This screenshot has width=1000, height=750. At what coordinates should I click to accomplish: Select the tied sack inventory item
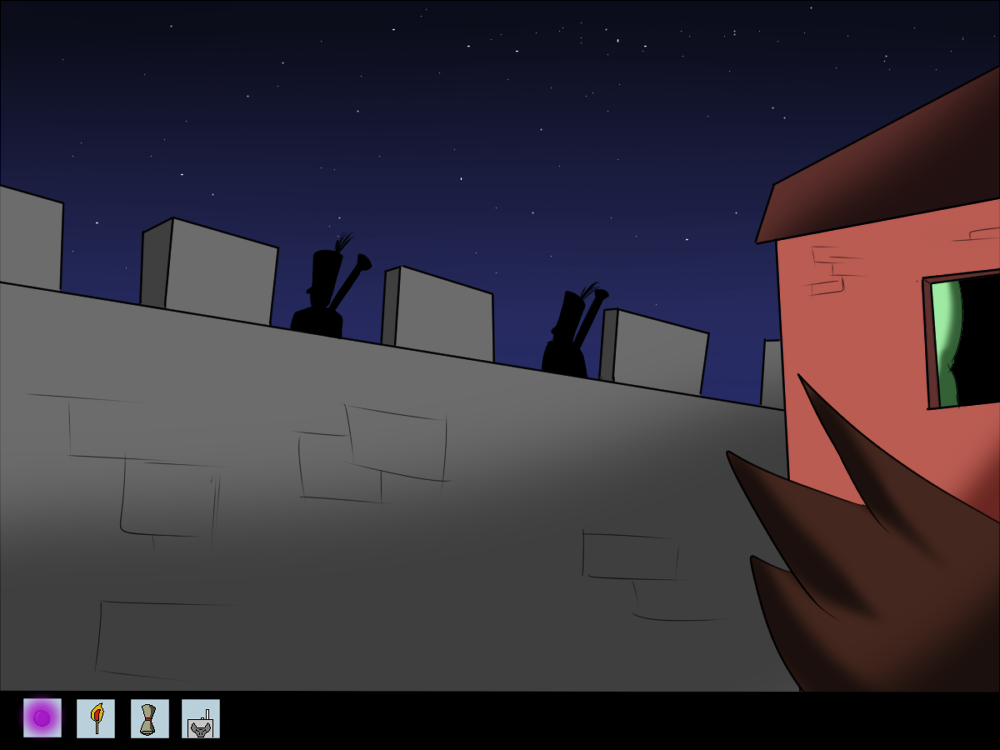[149, 718]
